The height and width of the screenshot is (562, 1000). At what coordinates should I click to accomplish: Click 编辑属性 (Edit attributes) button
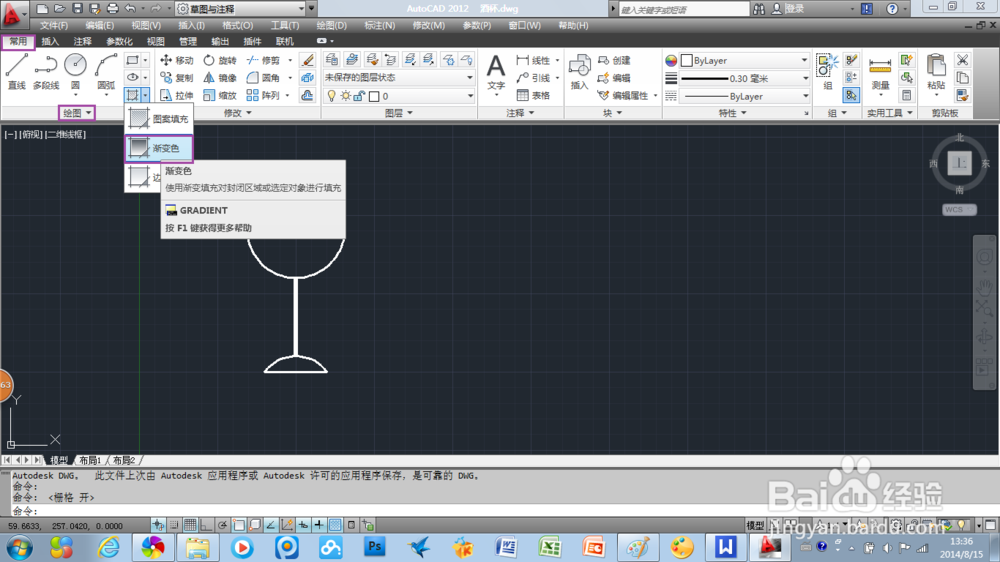(x=624, y=96)
